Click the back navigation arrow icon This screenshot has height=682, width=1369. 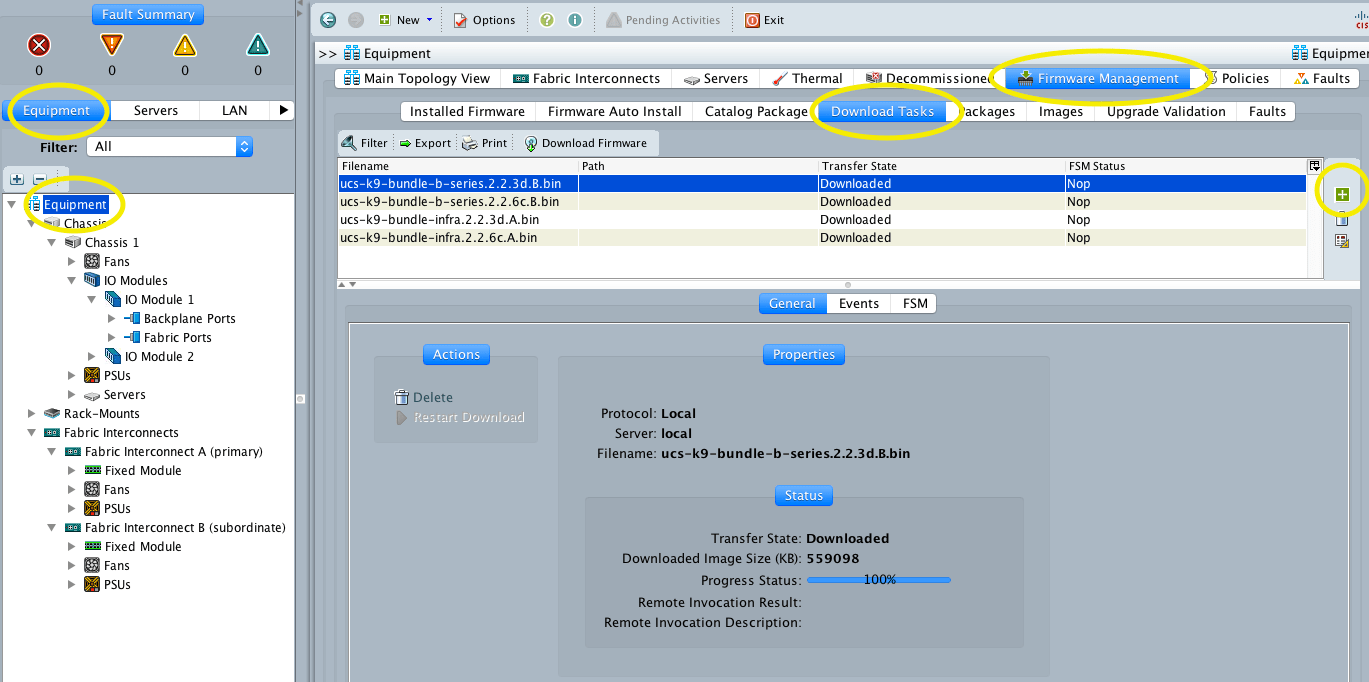327,19
